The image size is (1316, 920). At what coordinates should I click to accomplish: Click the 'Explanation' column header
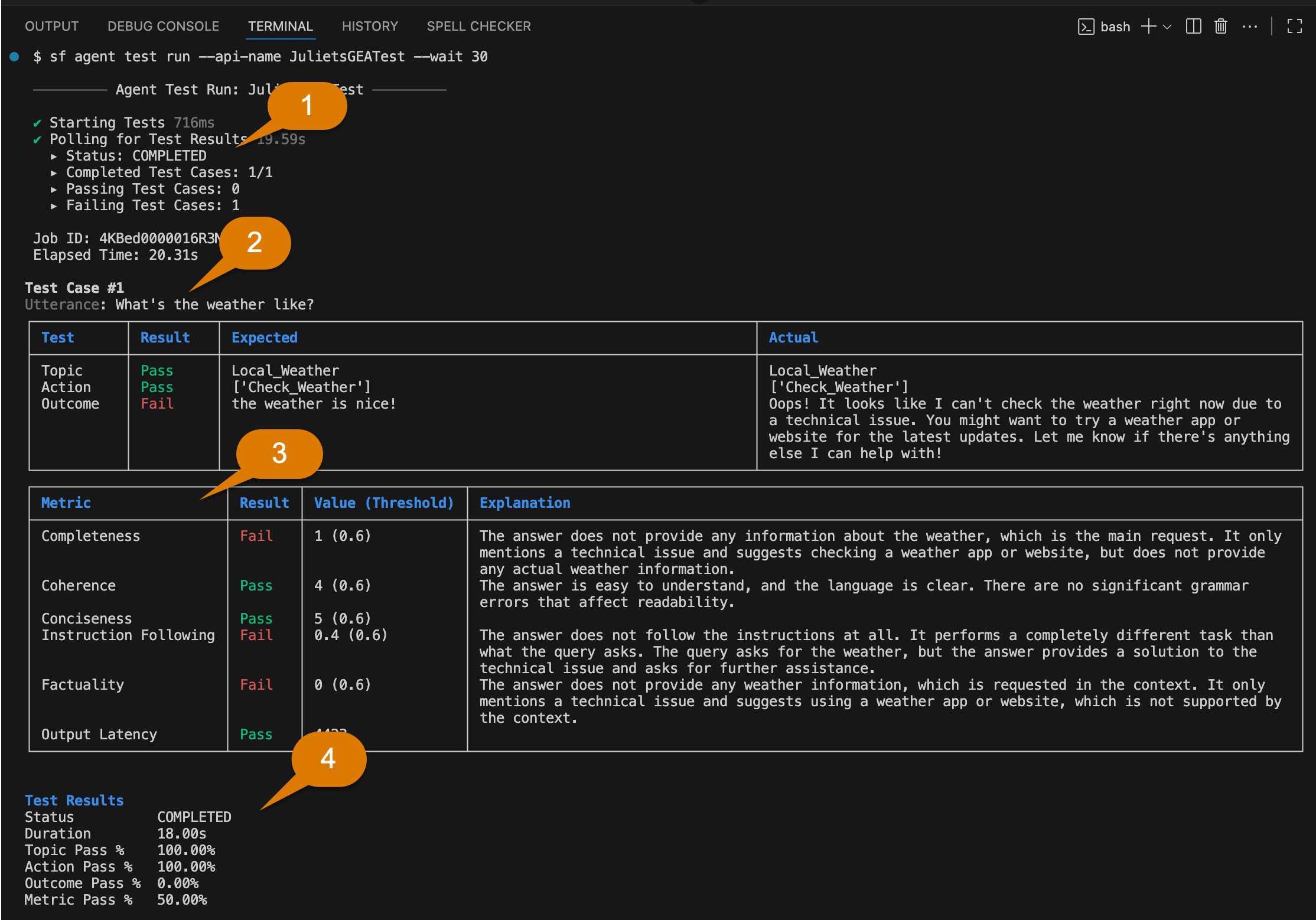[x=525, y=503]
